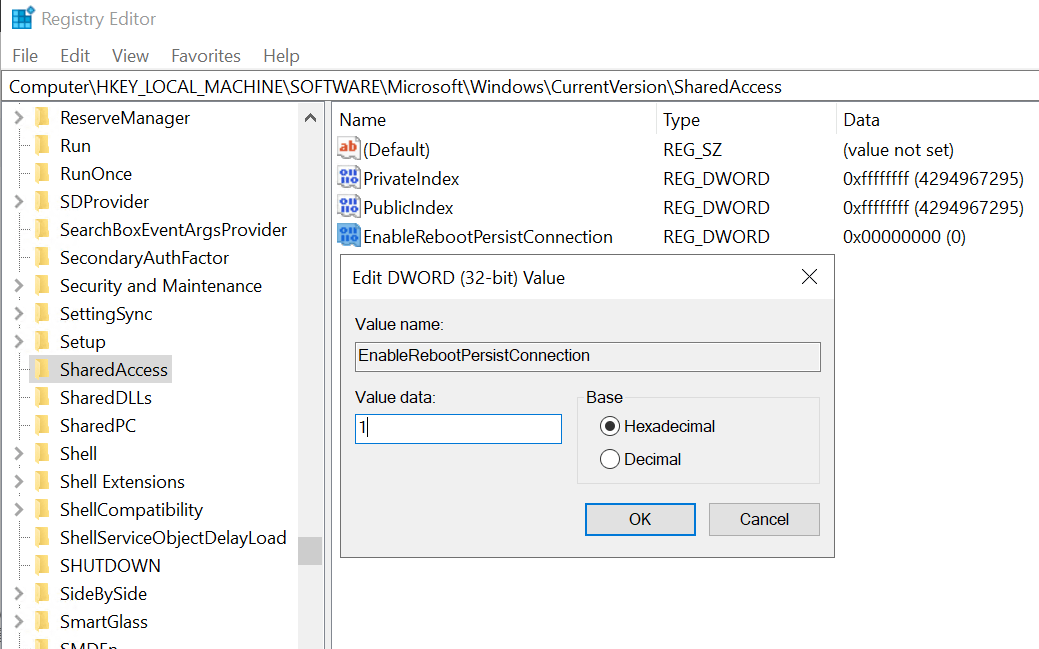1039x649 pixels.
Task: Select the RunOnce tree label
Action: click(x=96, y=174)
